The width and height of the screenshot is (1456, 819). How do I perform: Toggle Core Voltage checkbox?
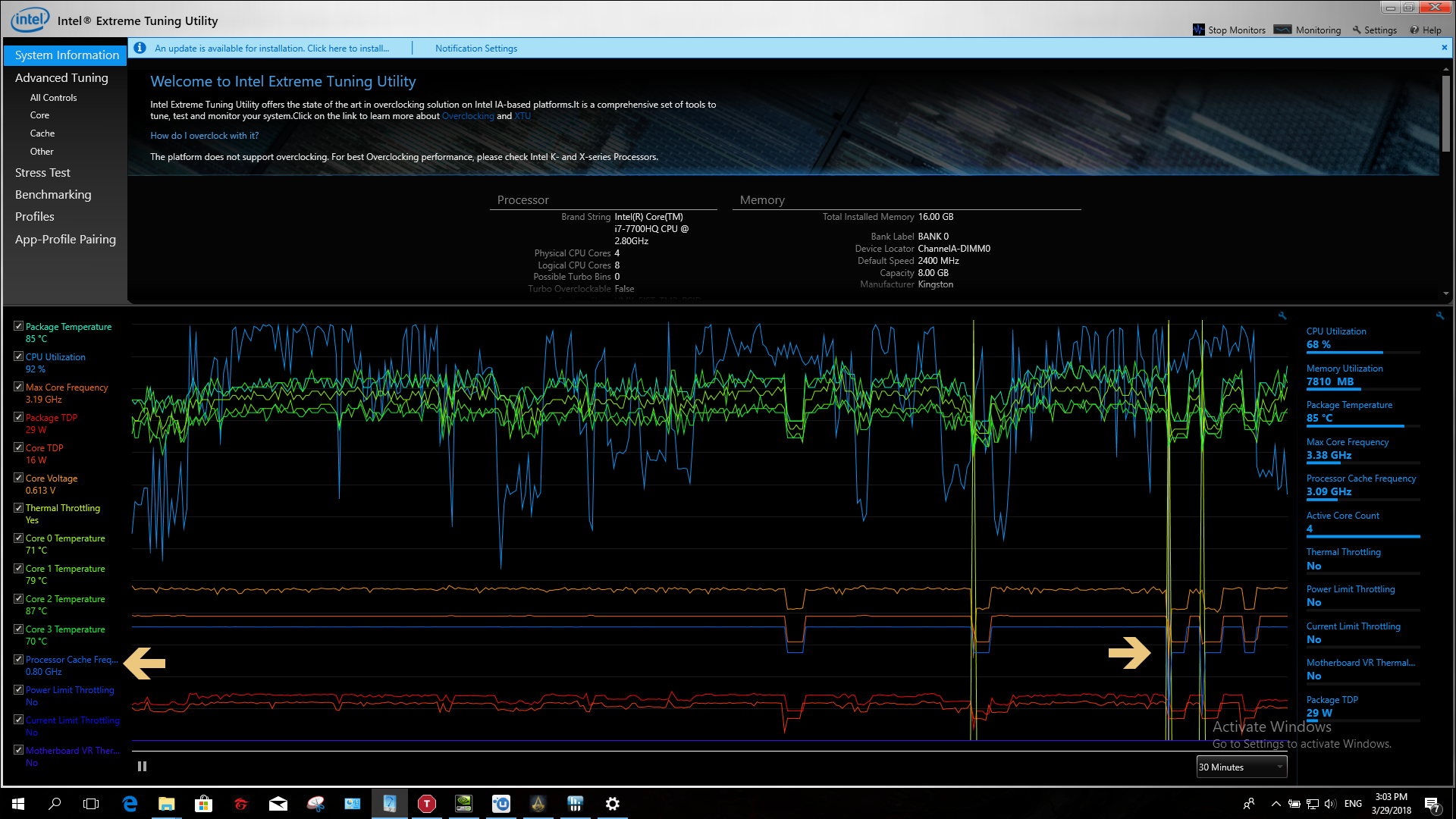tap(18, 478)
